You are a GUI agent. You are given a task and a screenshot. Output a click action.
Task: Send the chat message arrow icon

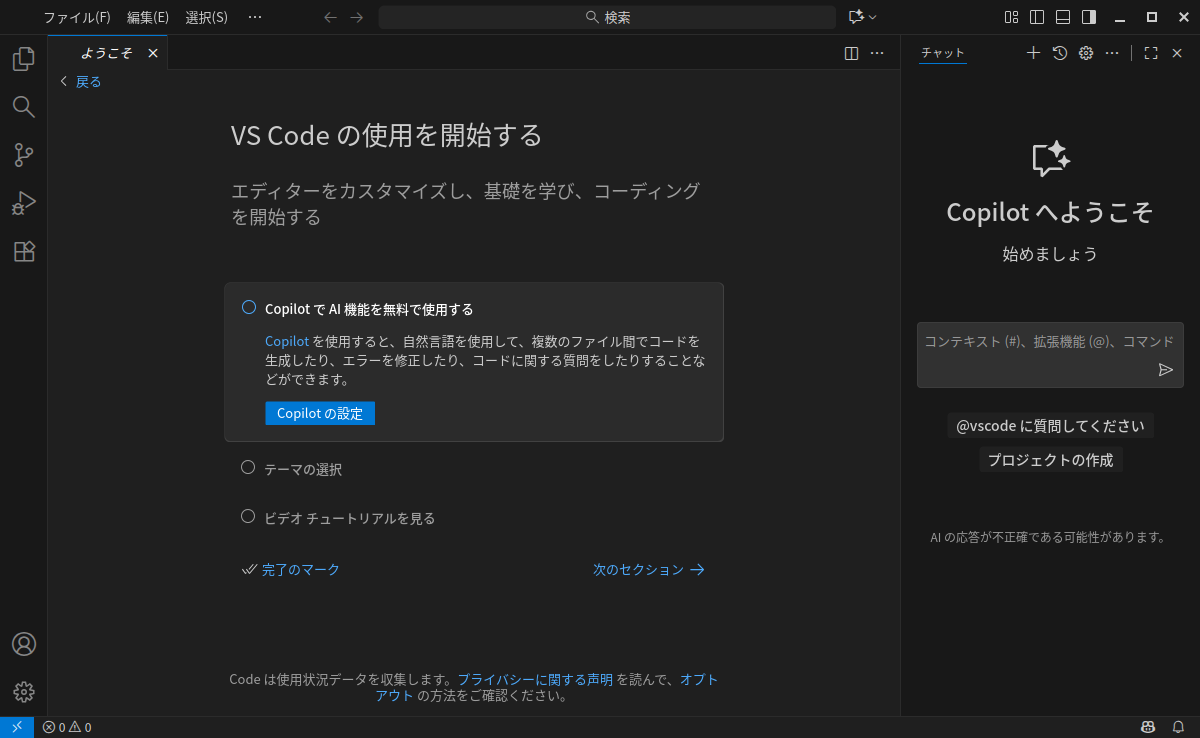[1165, 370]
